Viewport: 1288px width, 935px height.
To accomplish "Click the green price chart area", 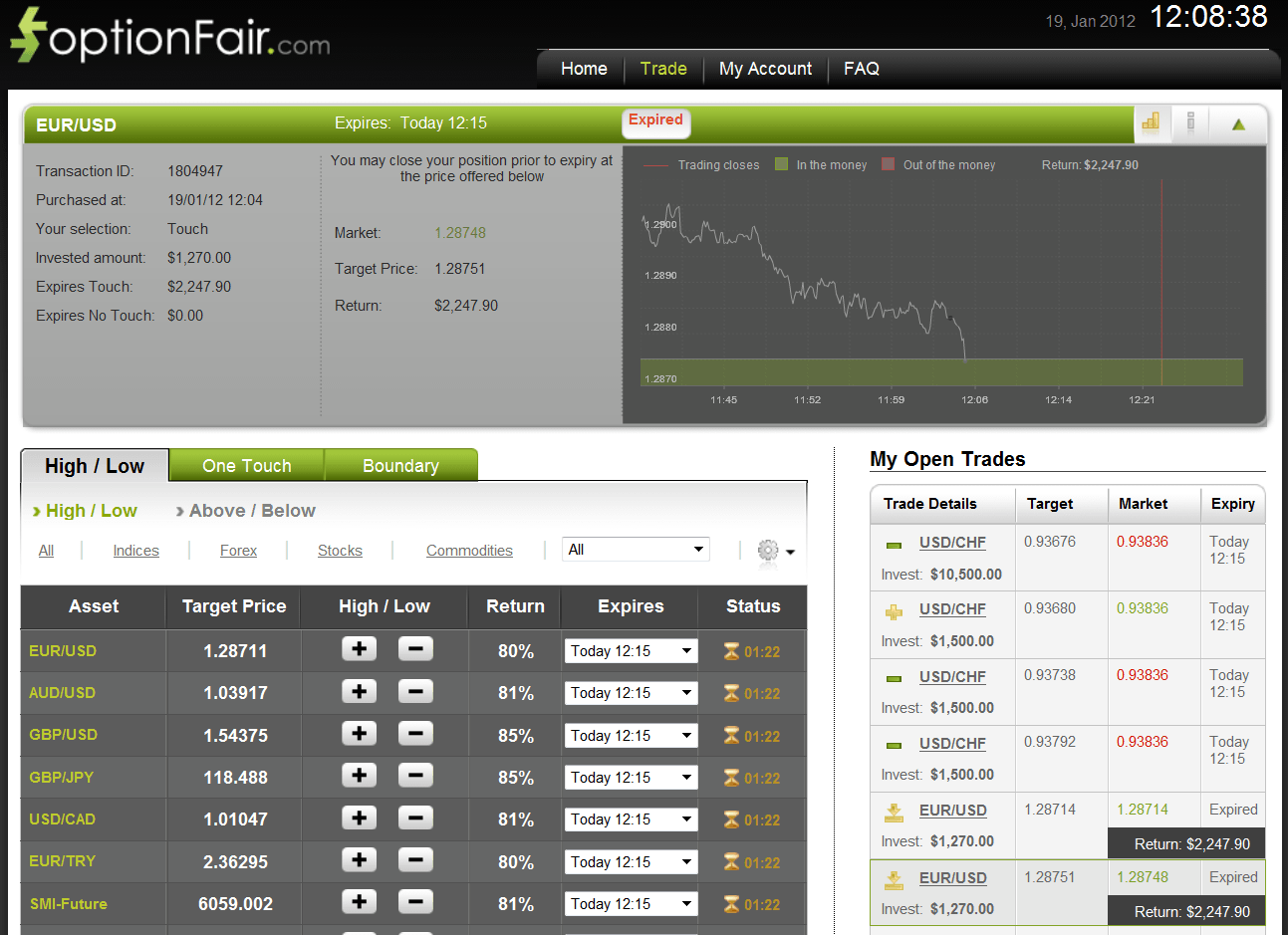I will (x=941, y=371).
